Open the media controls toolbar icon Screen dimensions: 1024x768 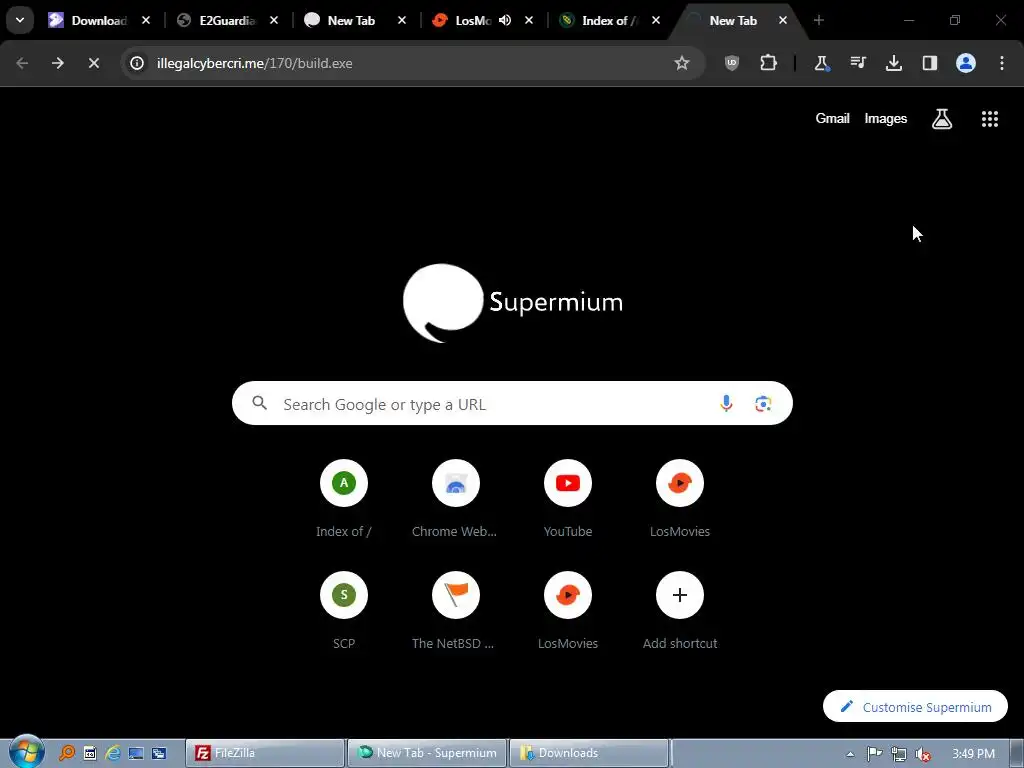(x=857, y=63)
